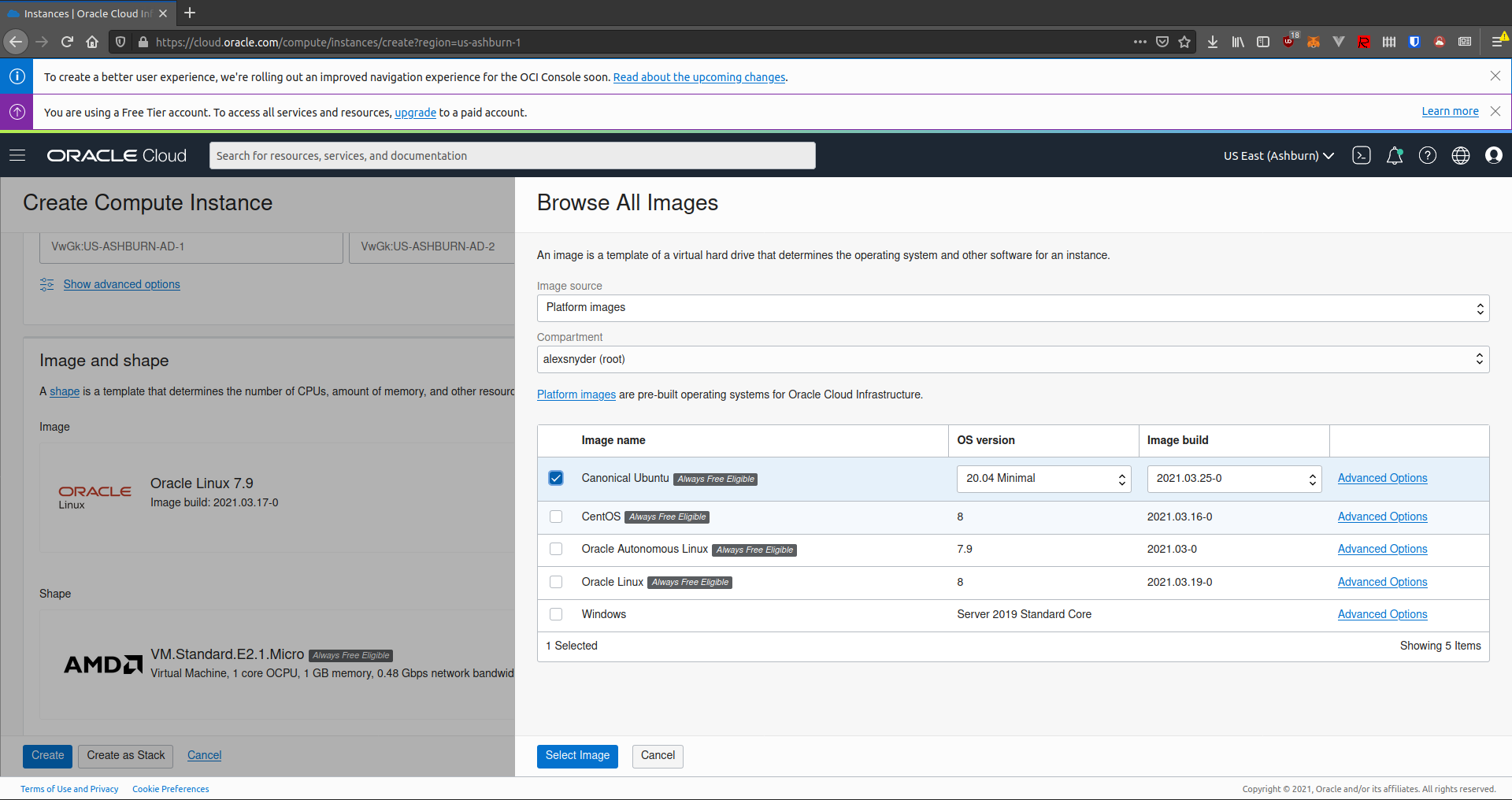Click the Select Image button
Screen dimensions: 1512x800
tap(577, 756)
